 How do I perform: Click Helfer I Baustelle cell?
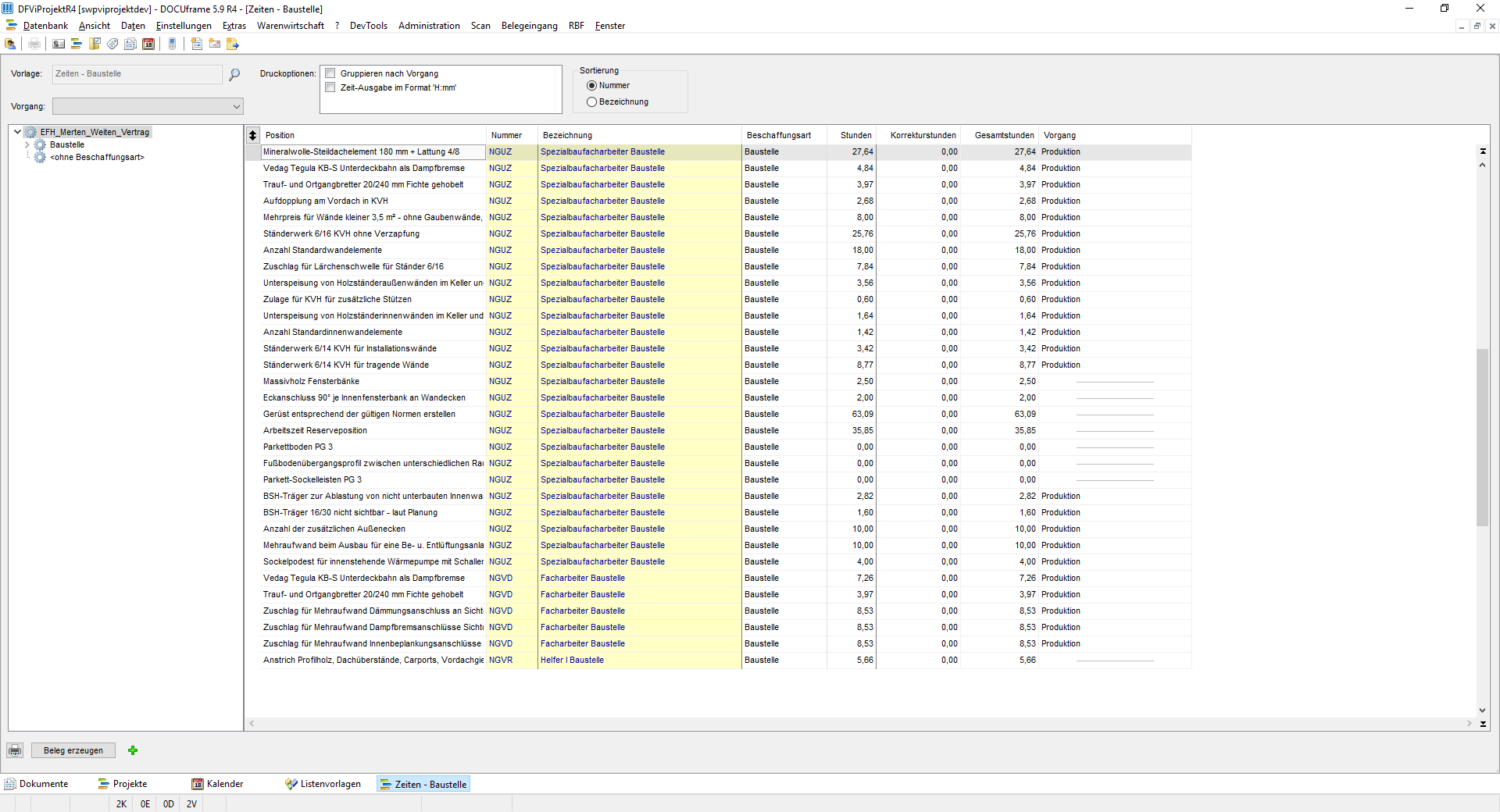[x=639, y=660]
